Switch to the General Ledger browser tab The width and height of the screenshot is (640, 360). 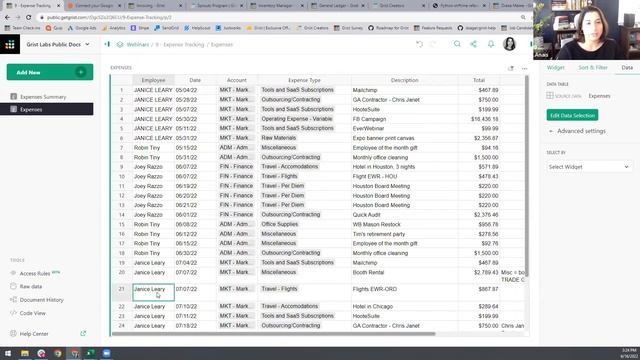pos(338,6)
